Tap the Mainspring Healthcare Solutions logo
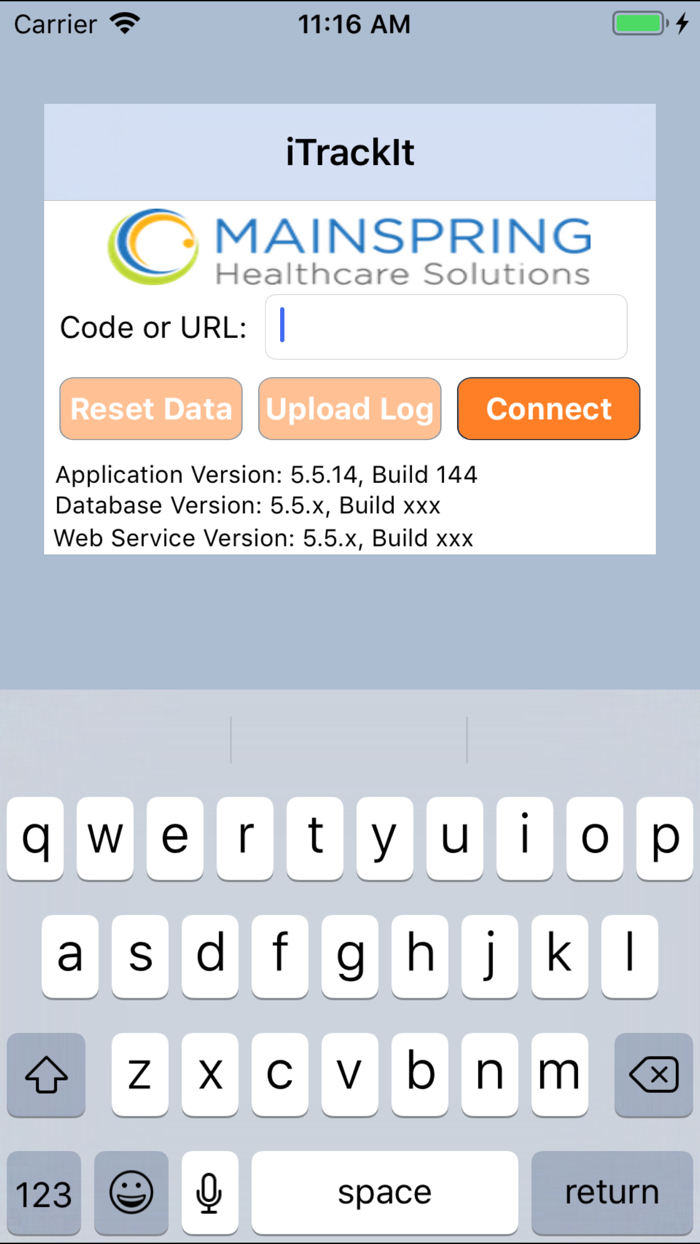 [350, 247]
